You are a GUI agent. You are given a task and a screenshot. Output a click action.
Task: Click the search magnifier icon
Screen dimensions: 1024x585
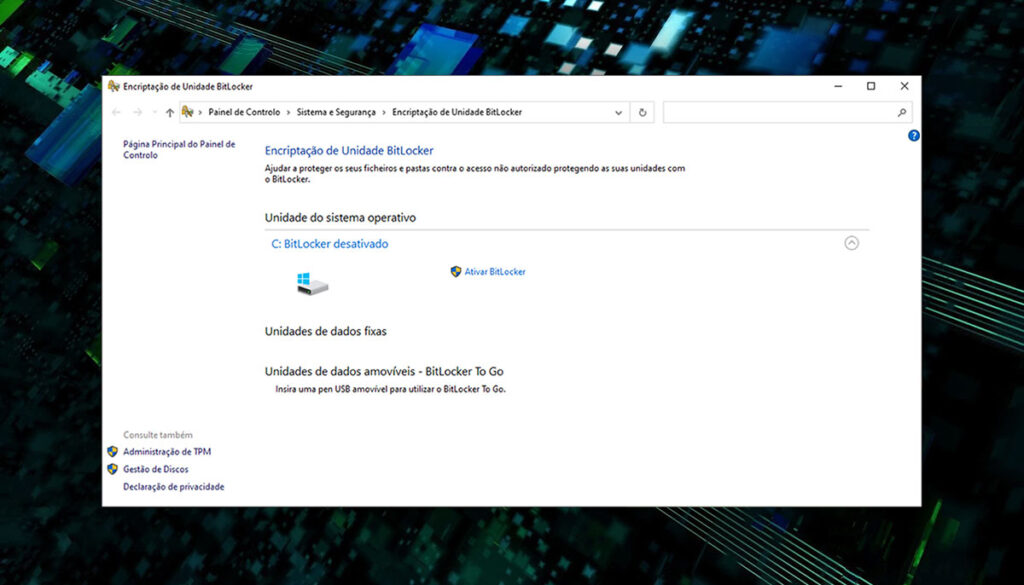click(x=902, y=112)
